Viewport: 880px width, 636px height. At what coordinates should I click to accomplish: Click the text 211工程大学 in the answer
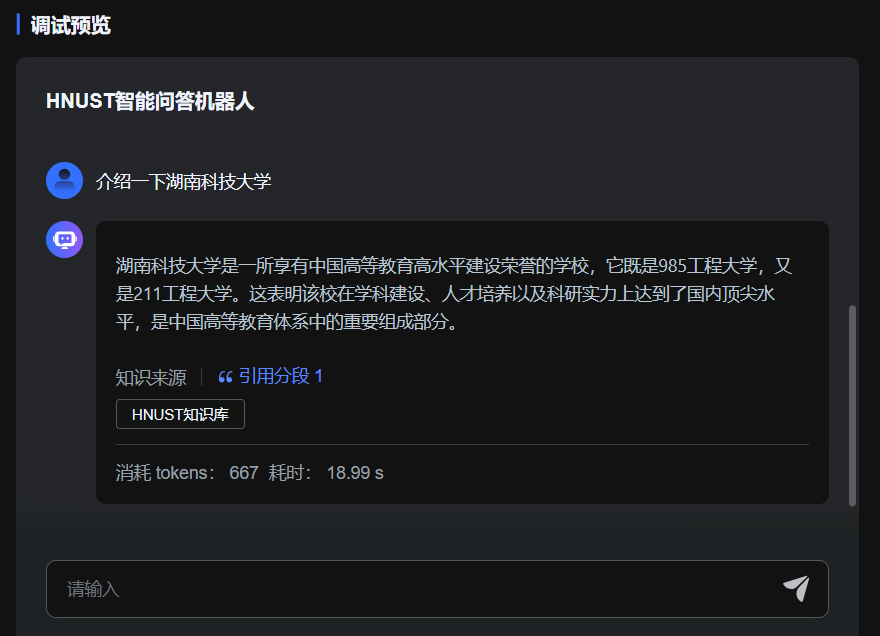184,294
